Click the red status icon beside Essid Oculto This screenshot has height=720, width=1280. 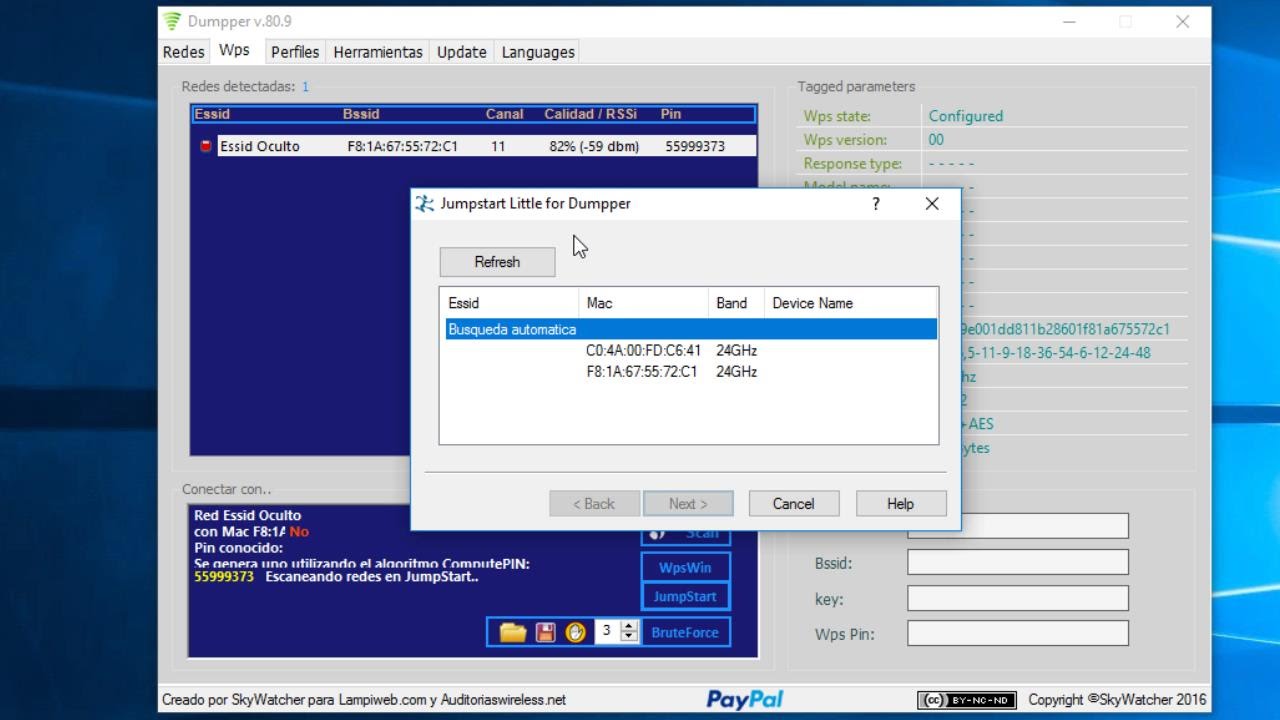[x=205, y=145]
